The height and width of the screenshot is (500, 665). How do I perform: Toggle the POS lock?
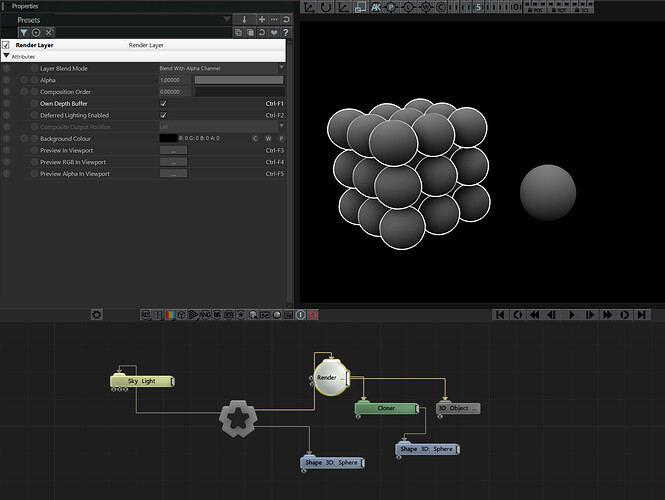pyautogui.click(x=535, y=8)
